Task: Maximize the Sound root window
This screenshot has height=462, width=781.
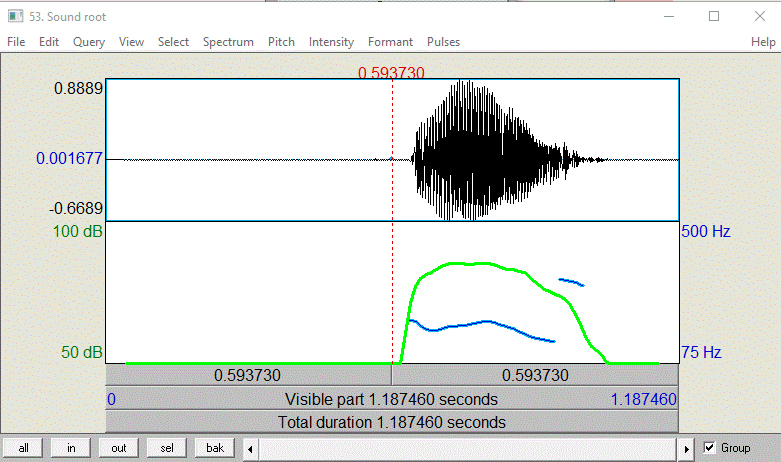Action: click(x=714, y=16)
